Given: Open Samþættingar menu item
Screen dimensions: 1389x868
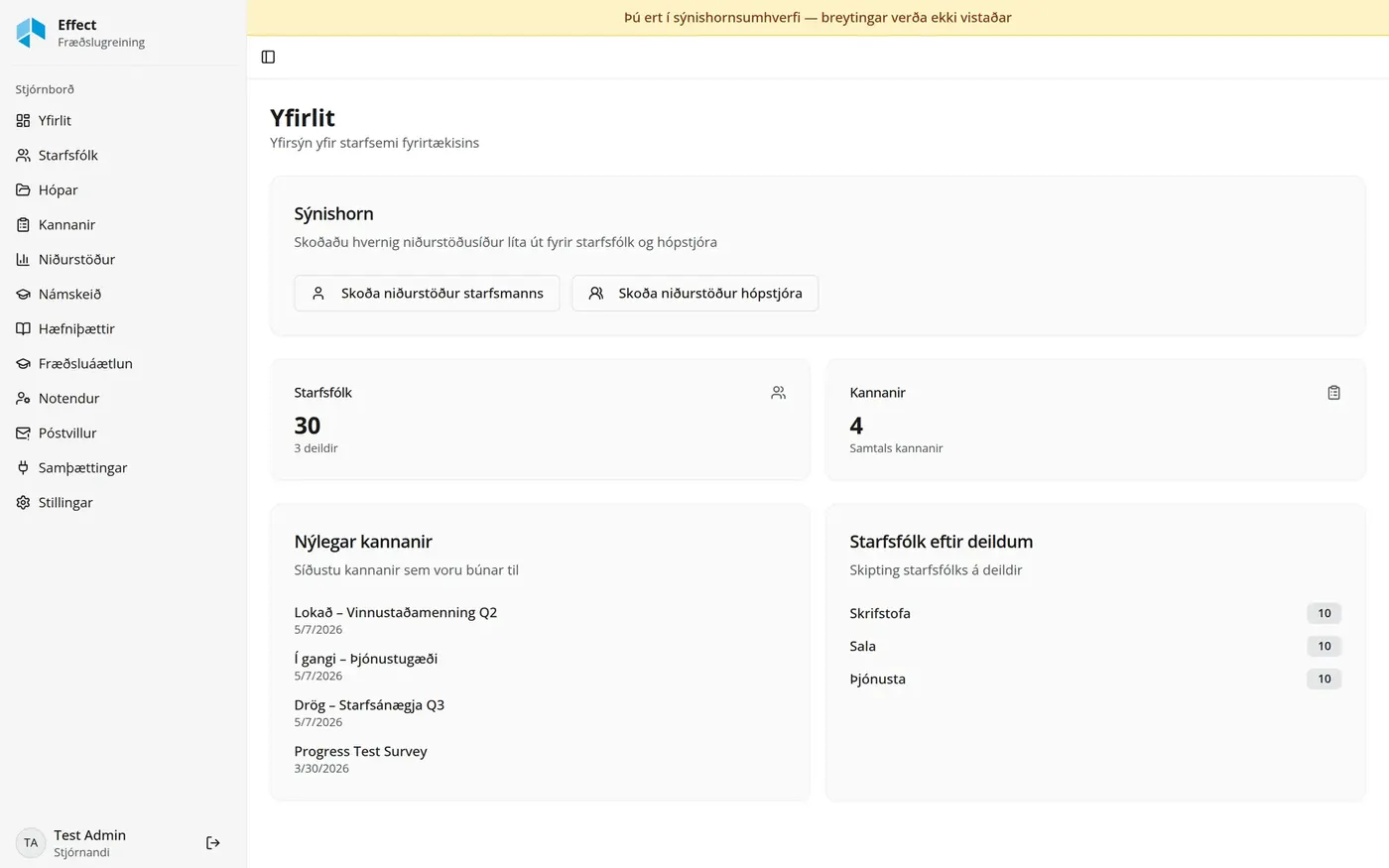Looking at the screenshot, I should tap(123, 467).
